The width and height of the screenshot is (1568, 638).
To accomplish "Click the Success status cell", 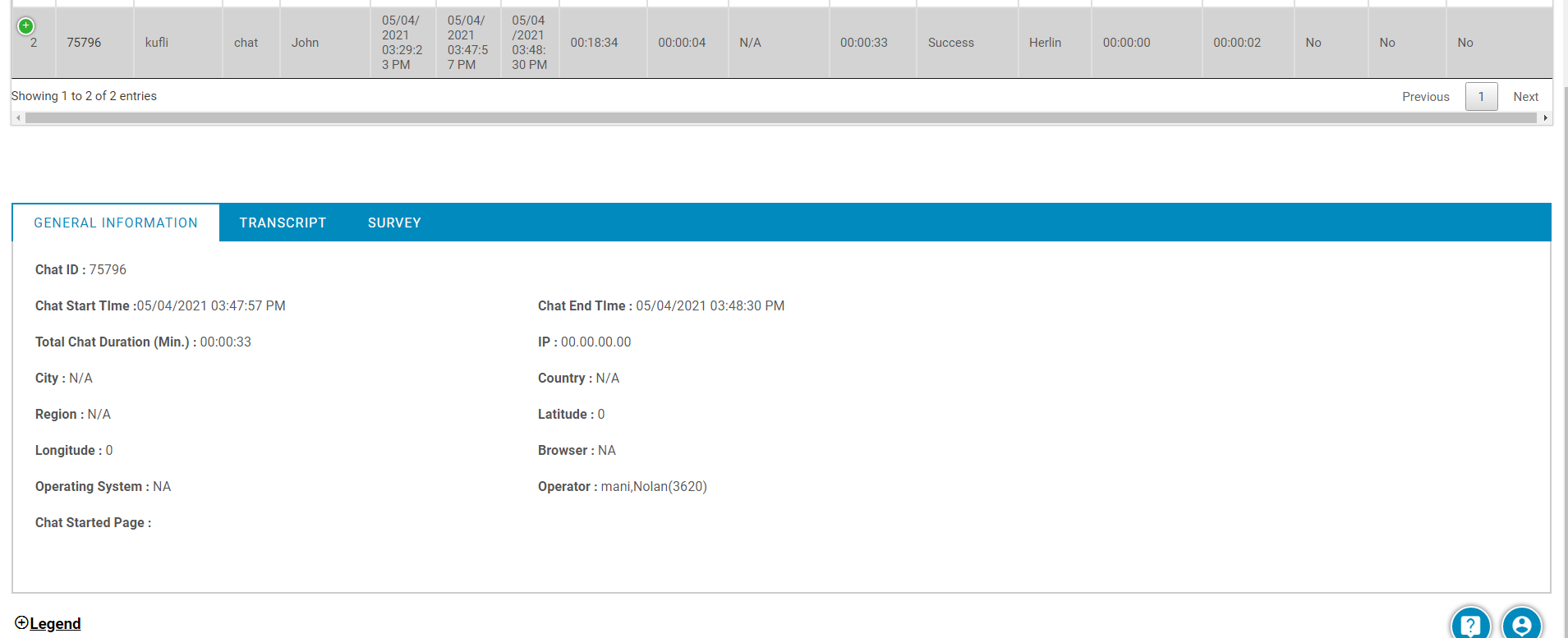I will tap(950, 43).
